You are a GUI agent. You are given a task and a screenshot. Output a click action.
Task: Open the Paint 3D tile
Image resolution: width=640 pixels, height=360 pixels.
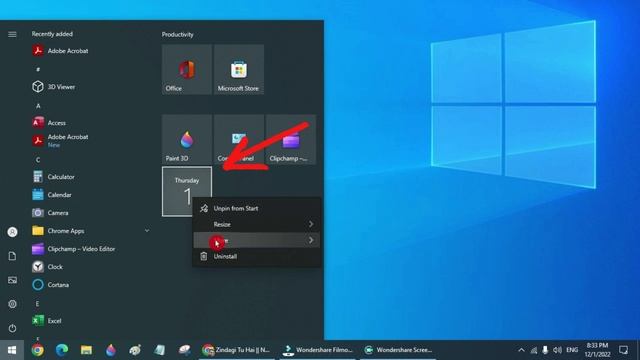(x=187, y=140)
